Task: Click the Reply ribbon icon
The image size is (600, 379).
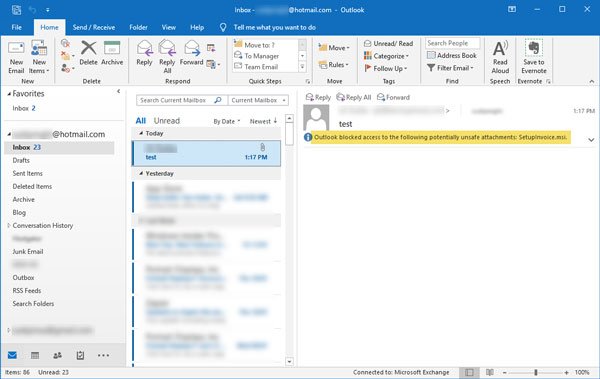Action: pyautogui.click(x=144, y=48)
